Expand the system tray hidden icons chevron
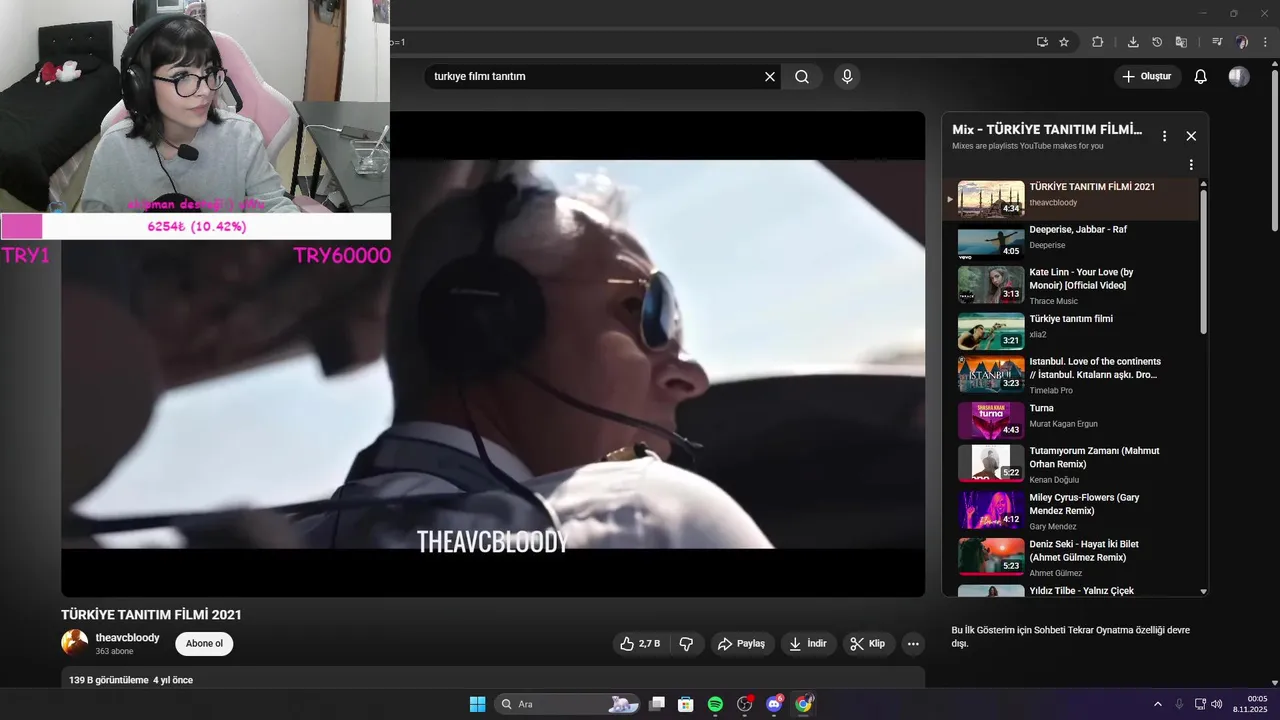Viewport: 1280px width, 720px height. [1158, 704]
